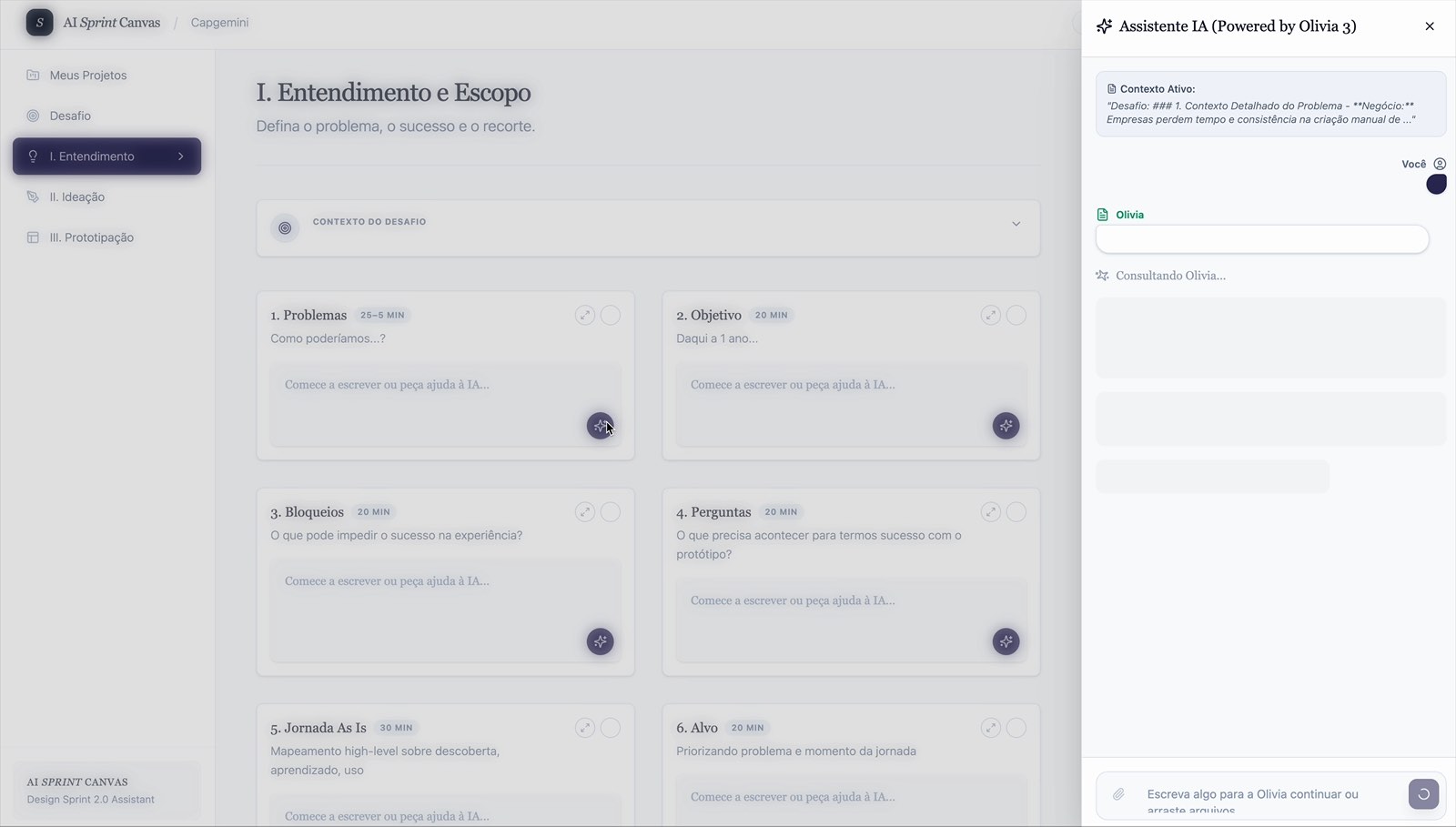Focus the 3. Bloqueios text area
1456x827 pixels.
[446, 611]
